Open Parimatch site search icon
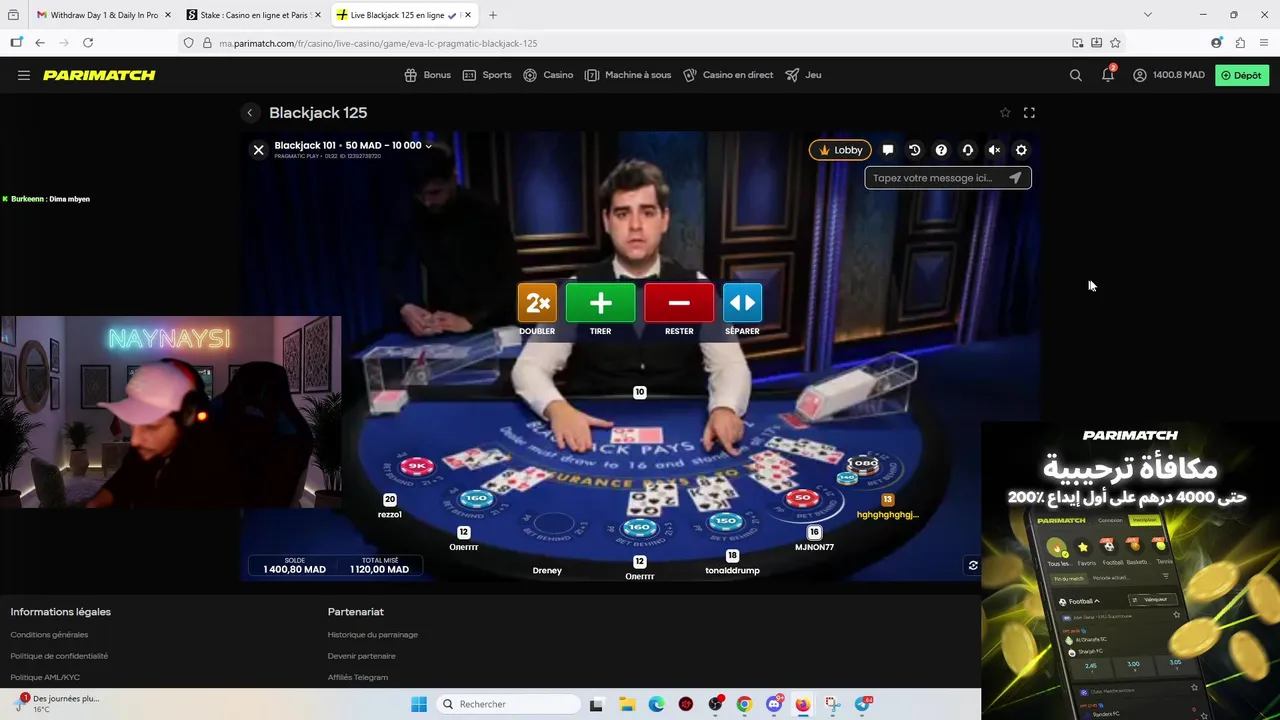 (1076, 75)
